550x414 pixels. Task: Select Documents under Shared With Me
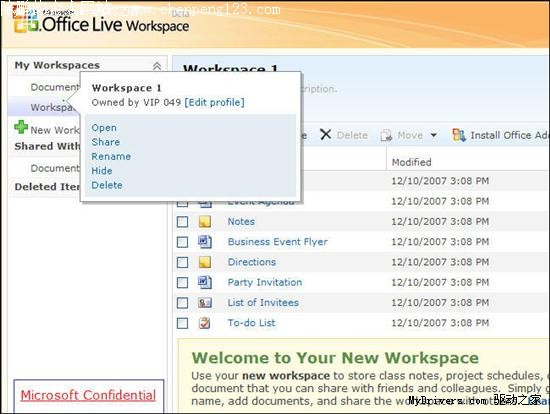[x=55, y=168]
